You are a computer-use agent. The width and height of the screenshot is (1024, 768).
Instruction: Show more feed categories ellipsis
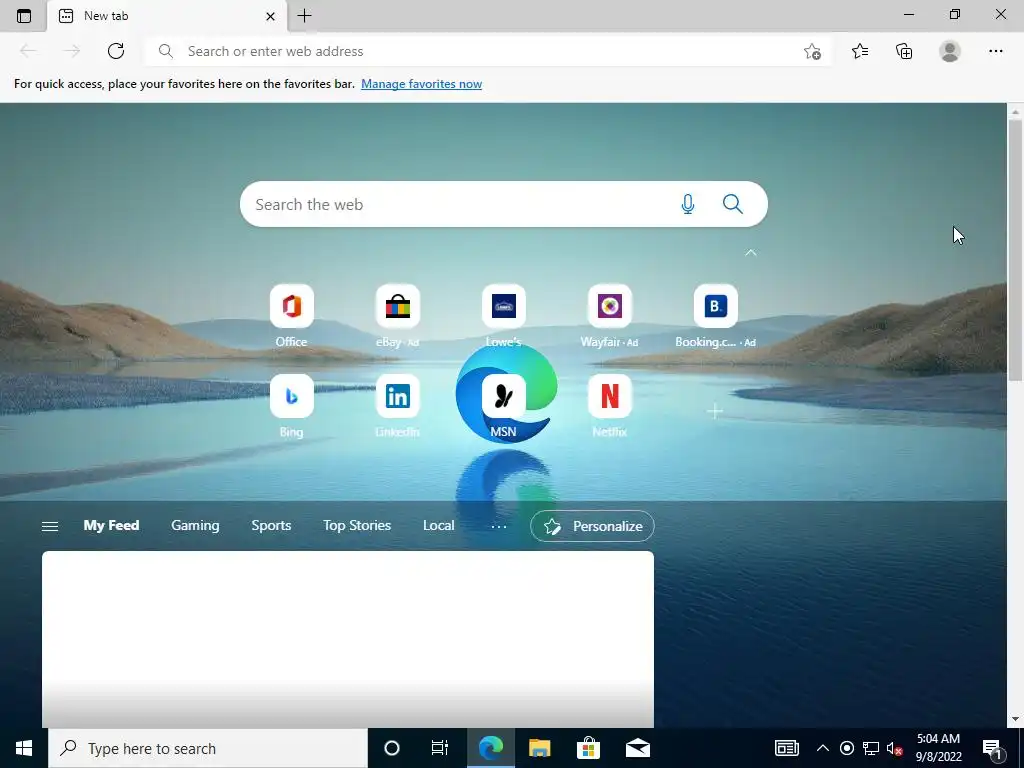point(499,526)
